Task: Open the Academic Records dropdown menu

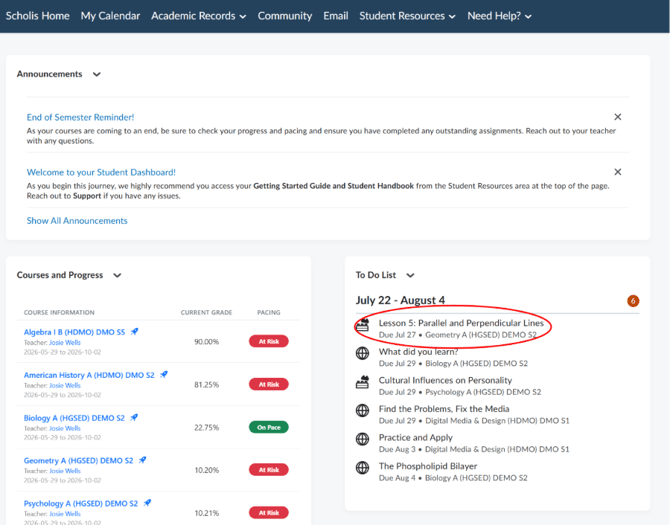Action: (x=198, y=16)
